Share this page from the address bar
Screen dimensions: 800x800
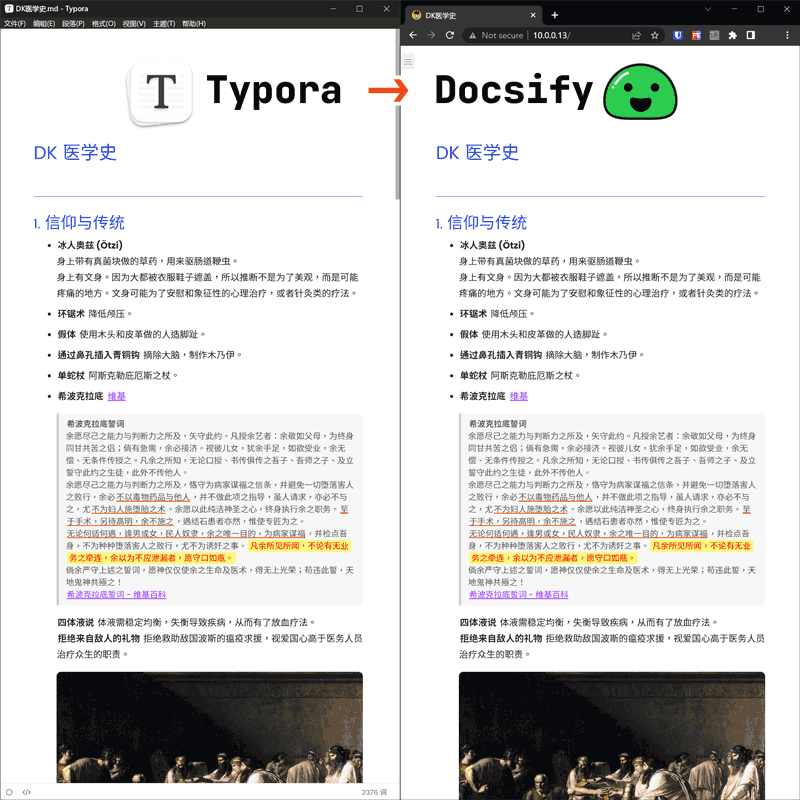click(x=636, y=35)
